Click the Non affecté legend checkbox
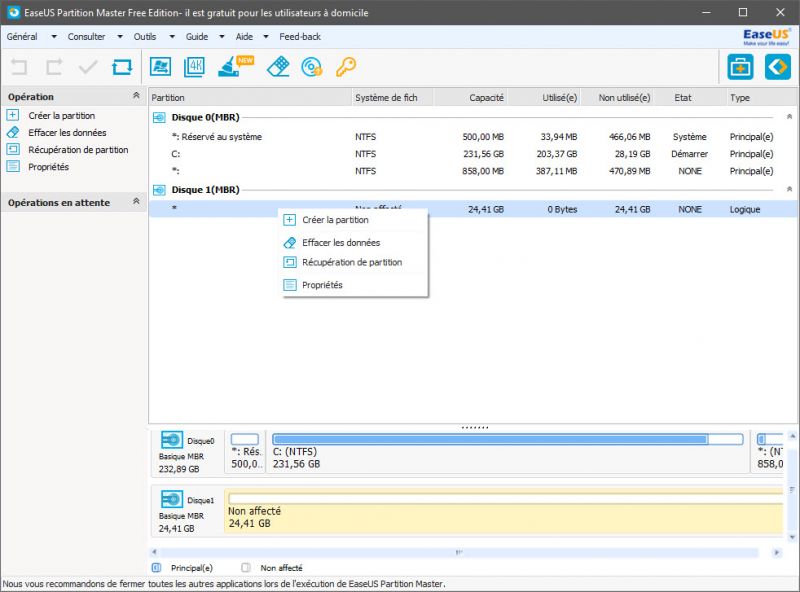Image resolution: width=800 pixels, height=592 pixels. (x=244, y=565)
